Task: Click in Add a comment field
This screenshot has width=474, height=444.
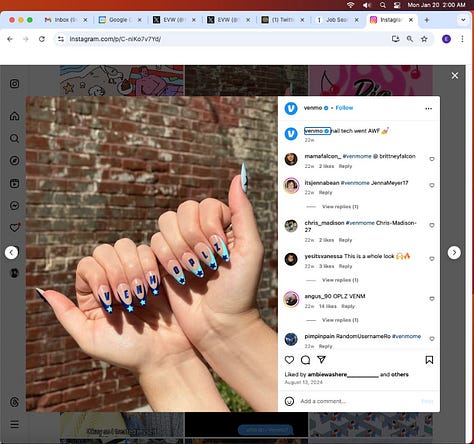Action: point(358,401)
